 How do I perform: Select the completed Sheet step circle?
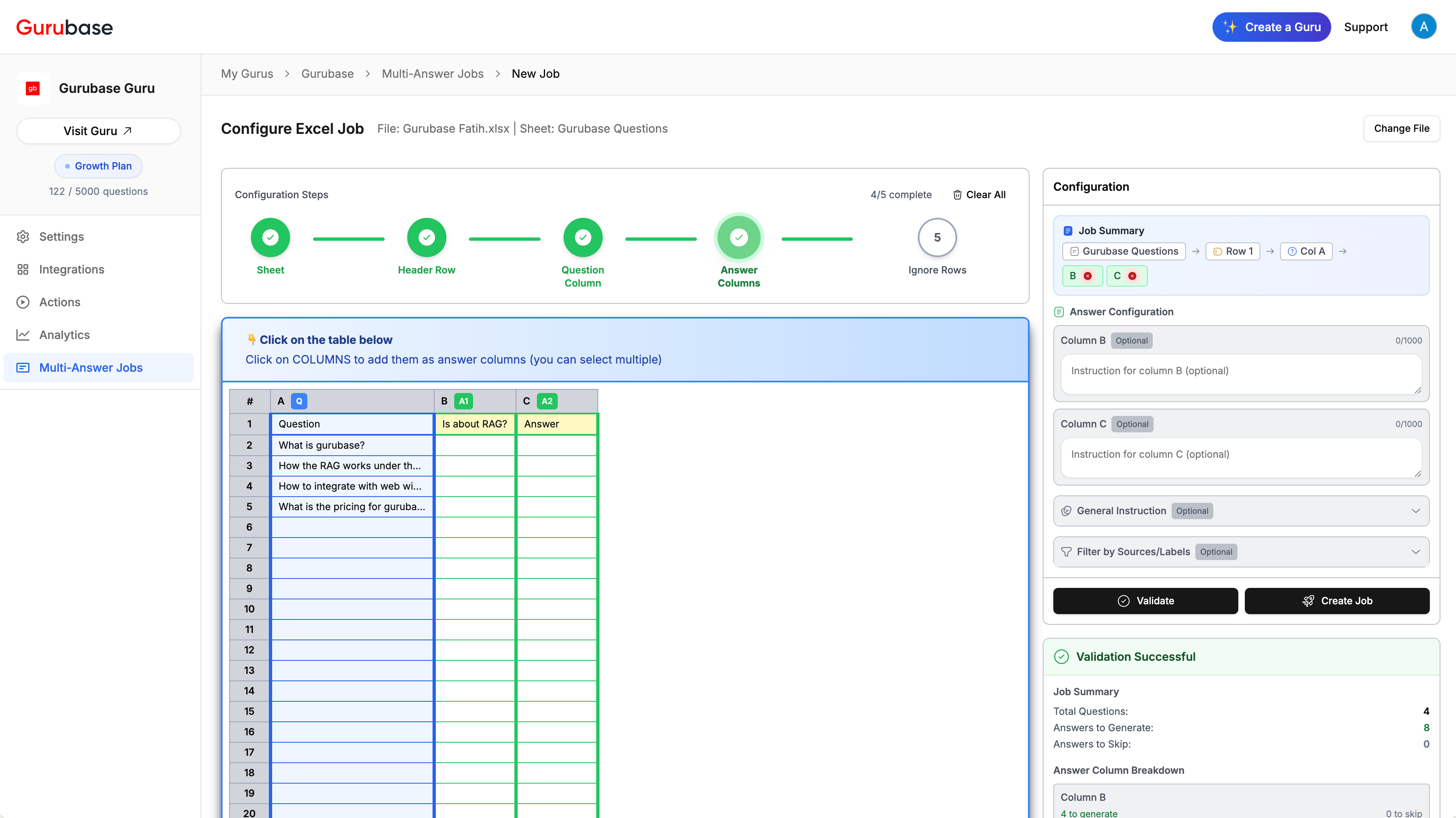(270, 237)
